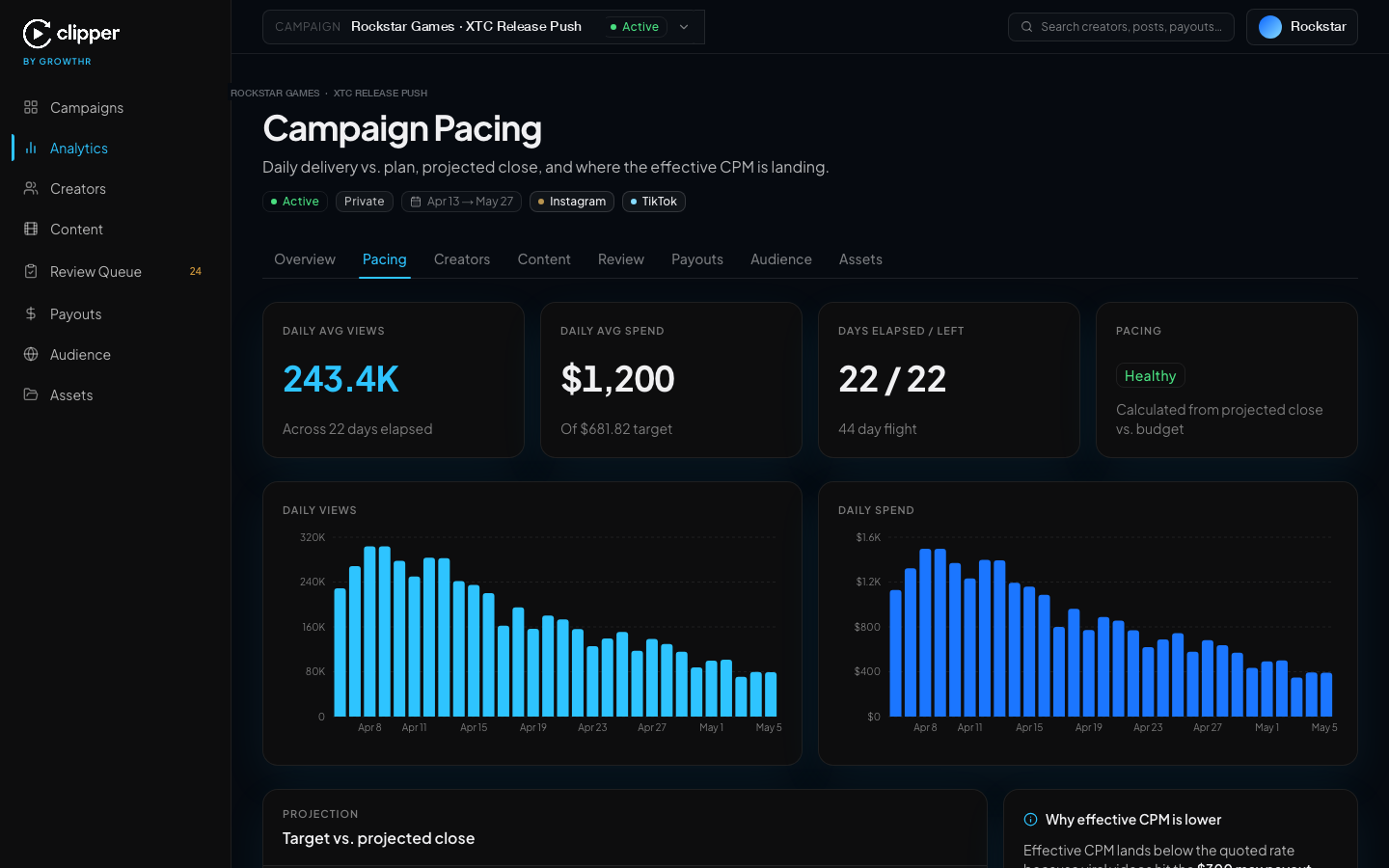Click the Assets folder icon

[x=31, y=394]
